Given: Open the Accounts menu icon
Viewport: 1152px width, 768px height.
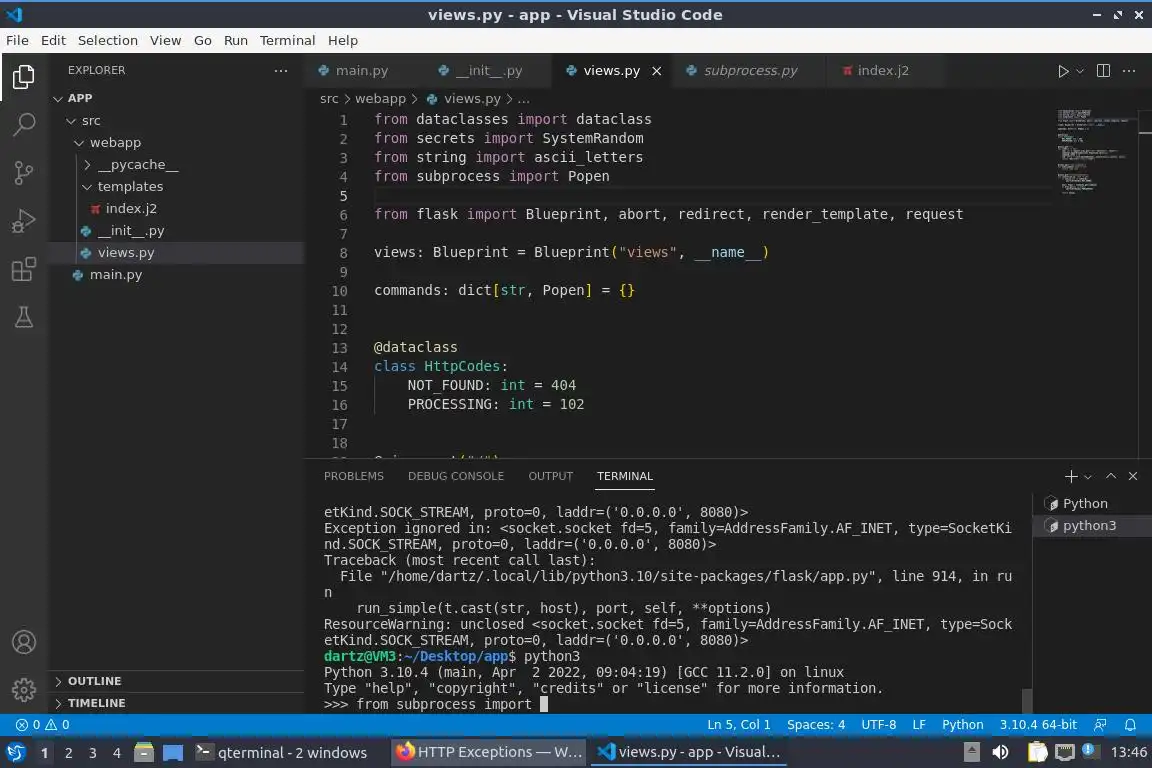Looking at the screenshot, I should [x=24, y=642].
